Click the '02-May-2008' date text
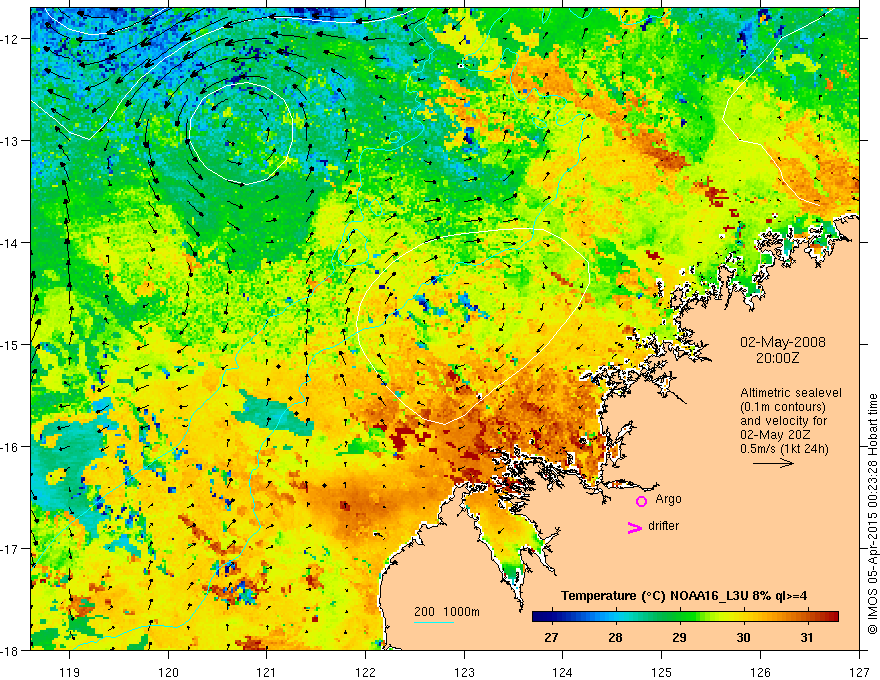880x680 pixels. coord(783,342)
